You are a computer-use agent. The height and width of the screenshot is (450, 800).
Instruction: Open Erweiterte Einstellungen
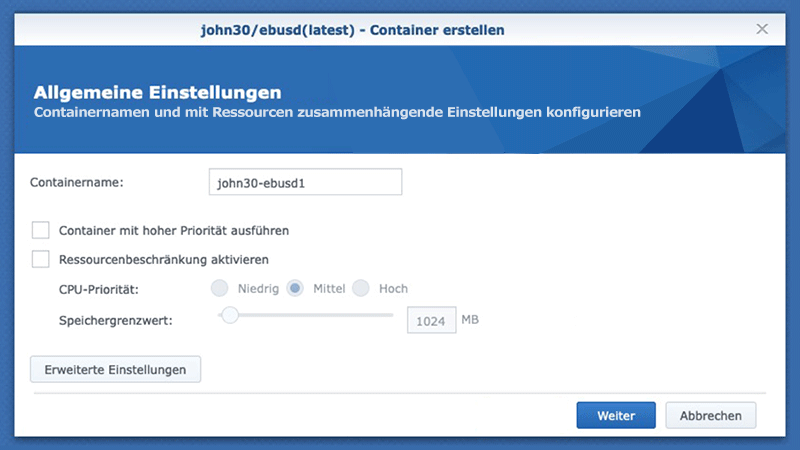pos(116,369)
